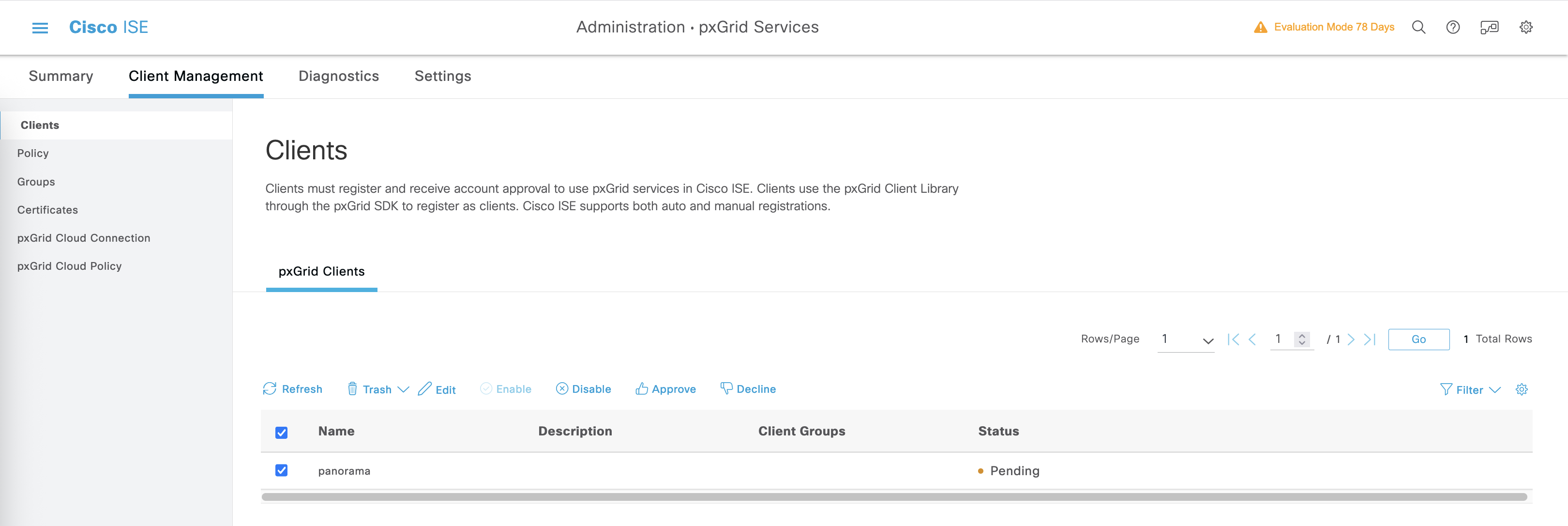Click the settings gear in header
This screenshot has width=1568, height=526.
[x=1525, y=28]
